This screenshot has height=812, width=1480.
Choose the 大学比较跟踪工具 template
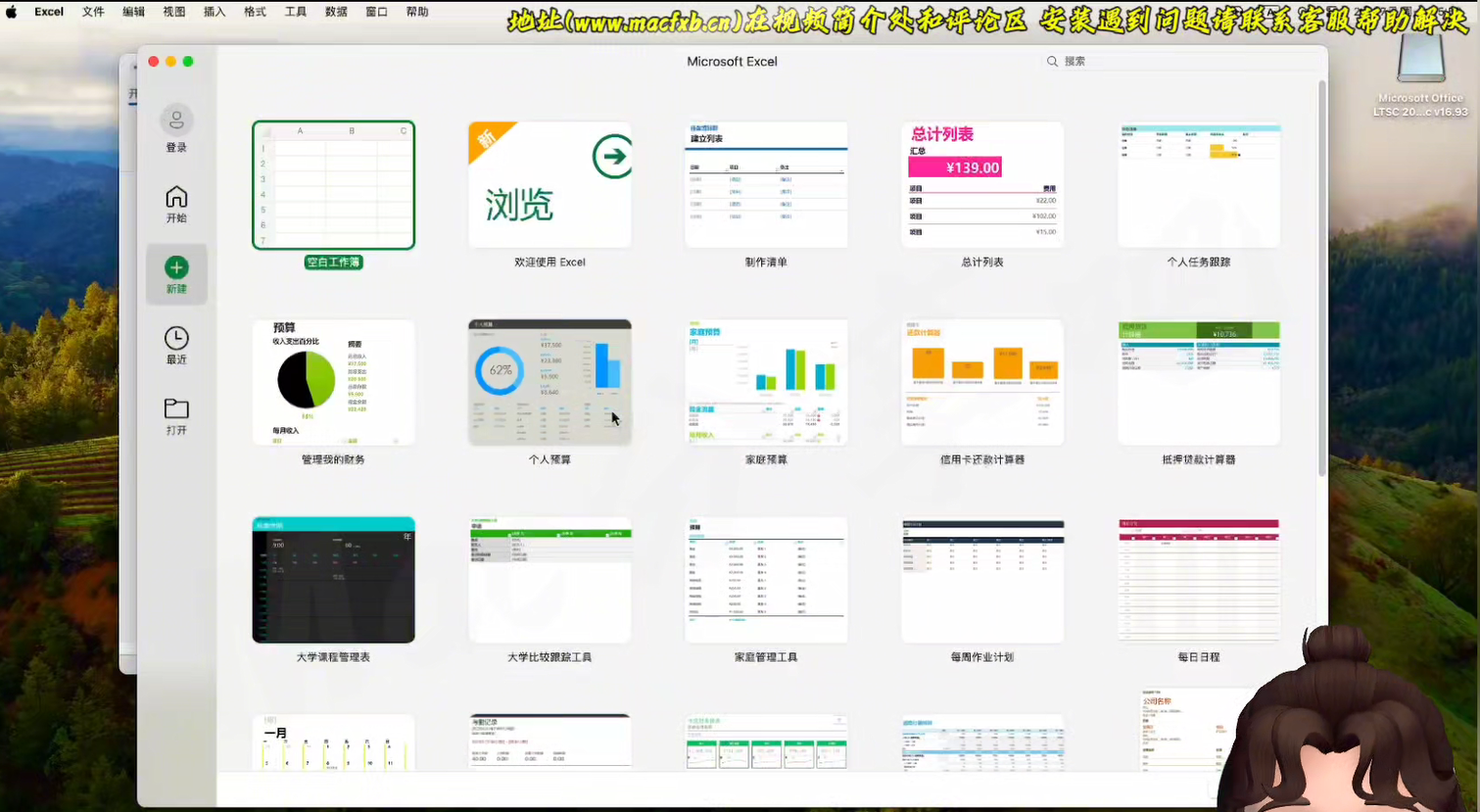549,580
